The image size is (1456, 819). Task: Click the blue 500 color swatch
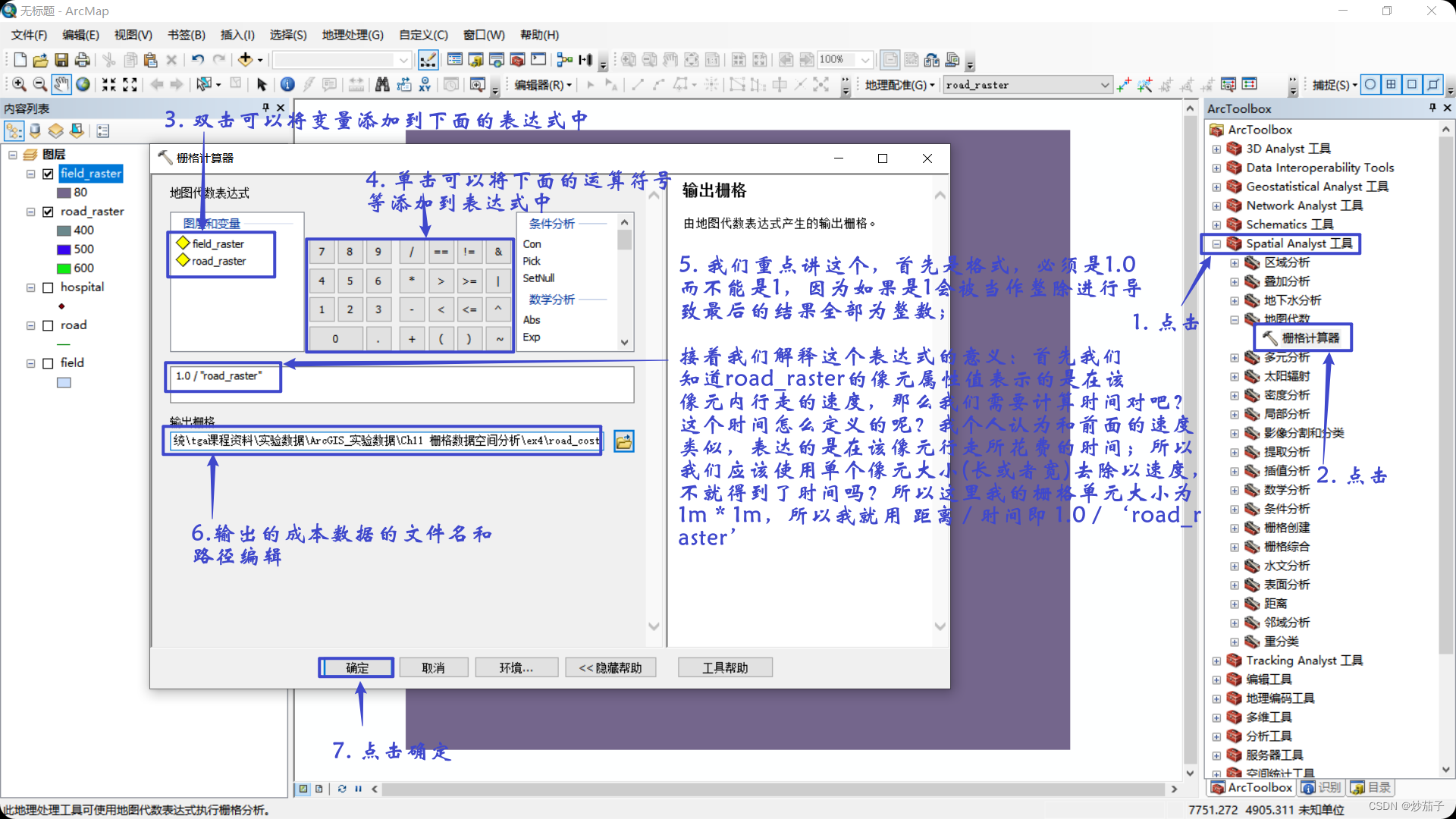coord(64,249)
